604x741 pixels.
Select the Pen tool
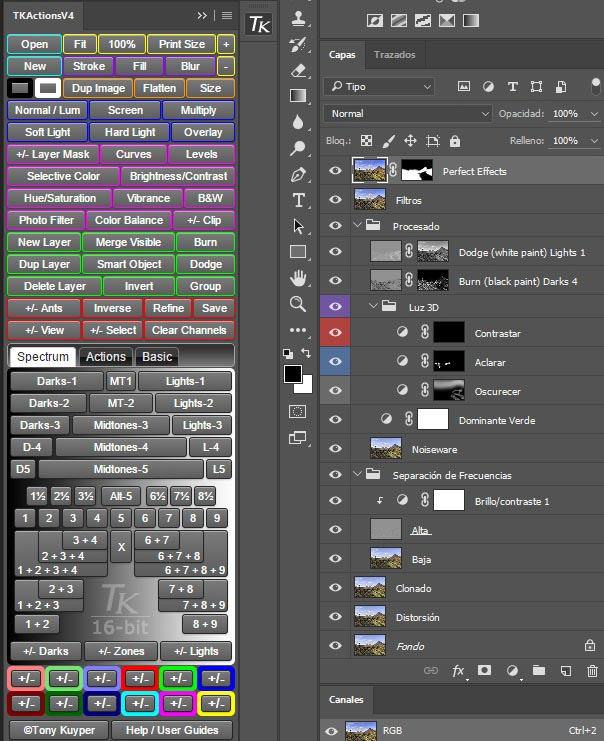point(298,174)
